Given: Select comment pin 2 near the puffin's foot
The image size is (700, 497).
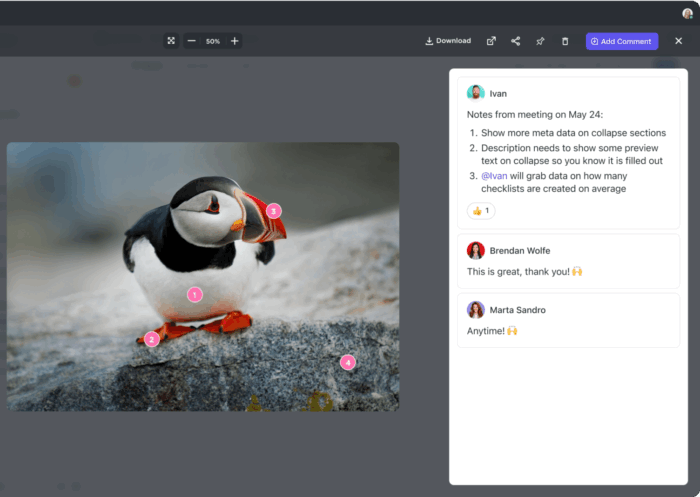Looking at the screenshot, I should click(x=151, y=339).
